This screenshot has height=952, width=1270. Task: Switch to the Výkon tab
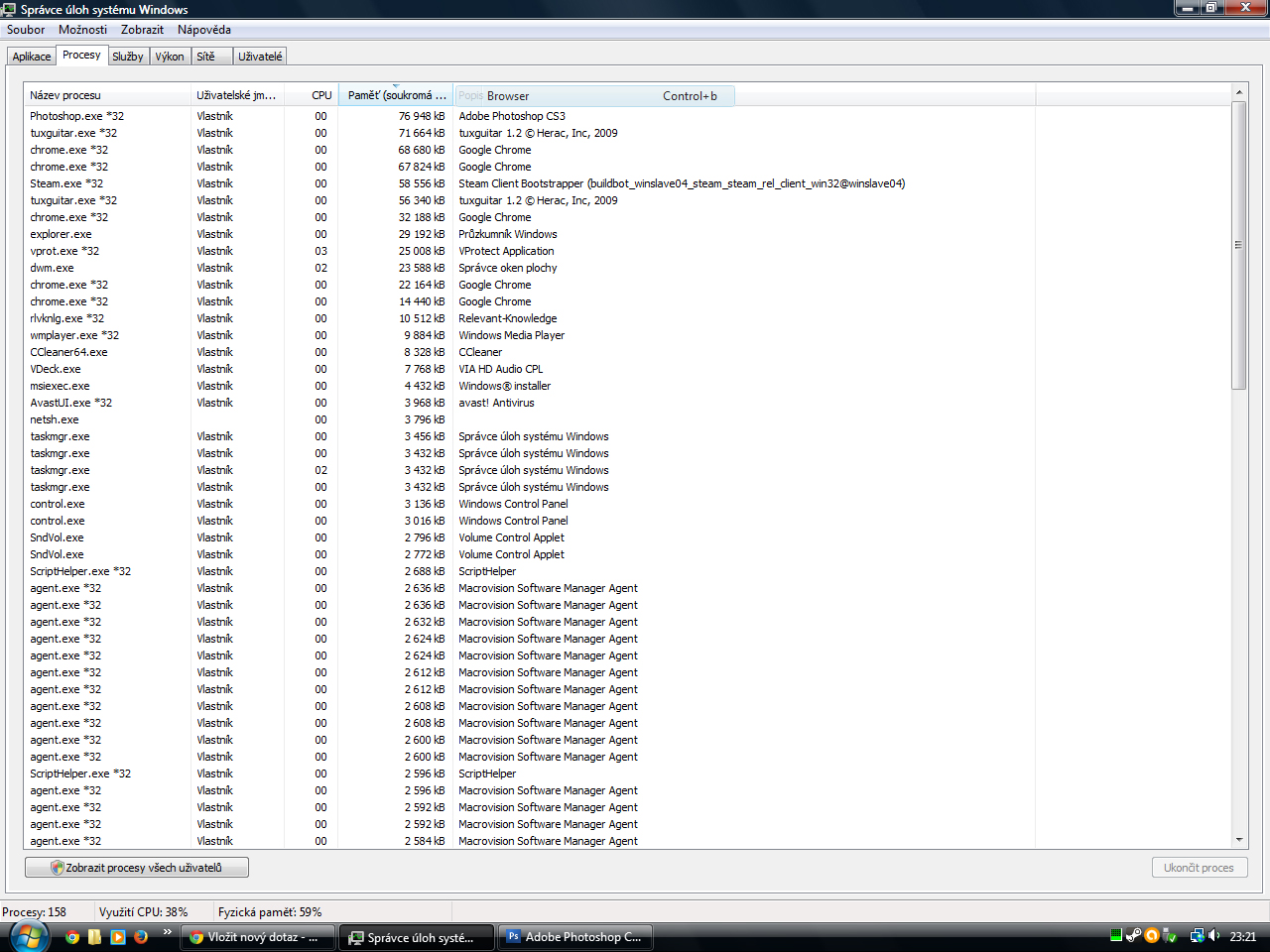170,57
